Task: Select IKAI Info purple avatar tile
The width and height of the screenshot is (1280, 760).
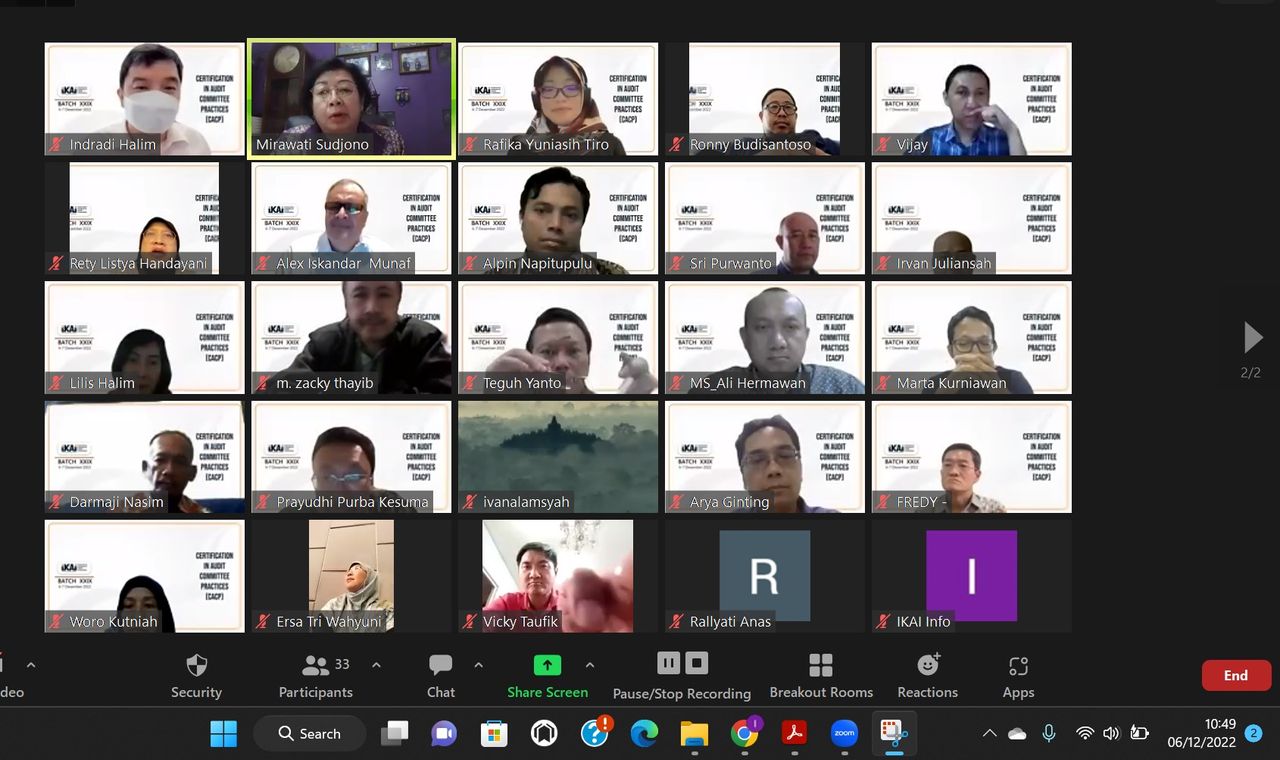Action: point(972,576)
